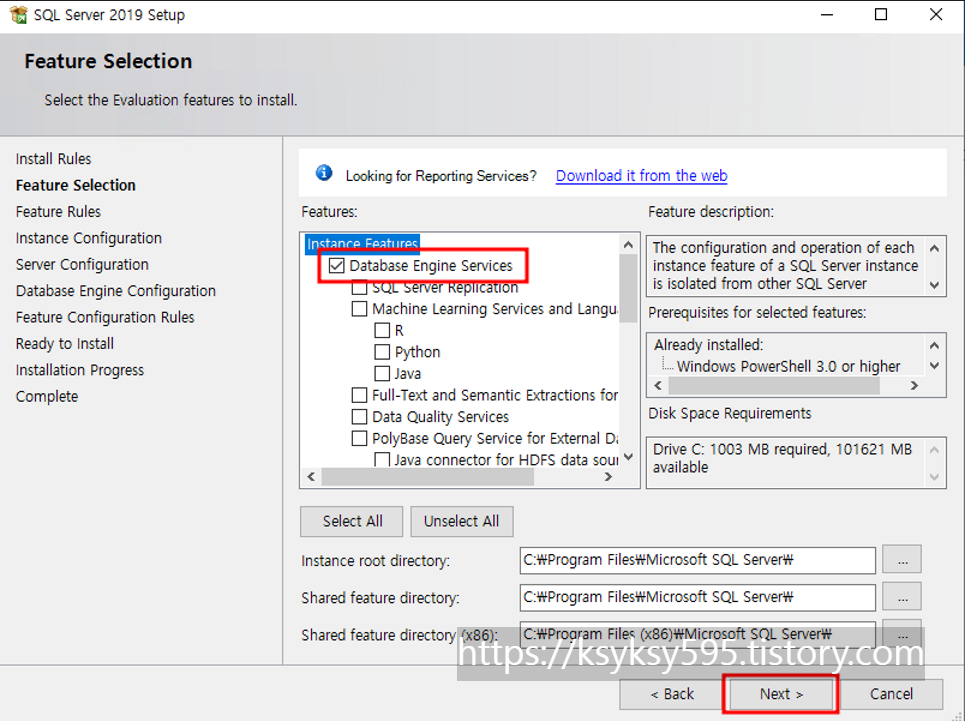Check PolyBase Query Service for External Data
This screenshot has height=721, width=965.
359,438
